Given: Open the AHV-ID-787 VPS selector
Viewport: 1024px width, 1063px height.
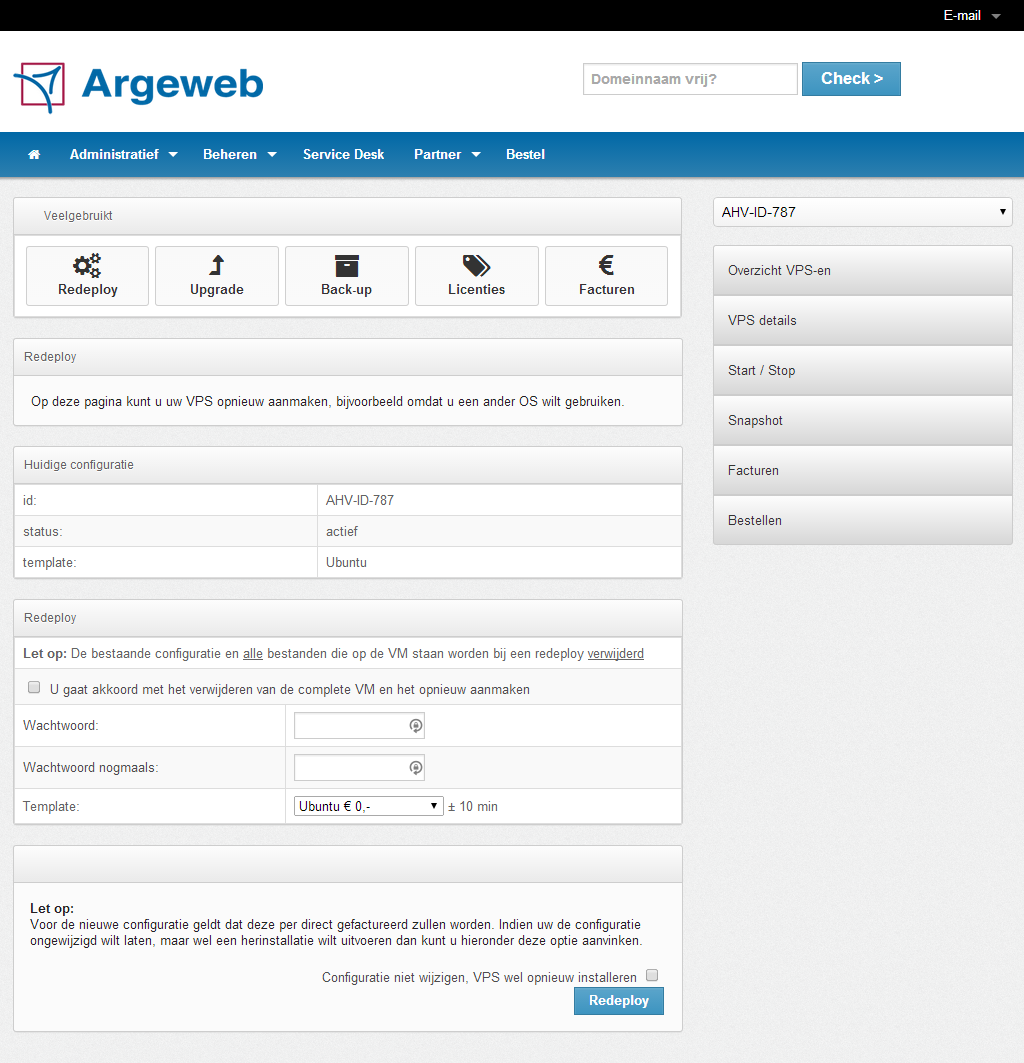Looking at the screenshot, I should coord(862,212).
